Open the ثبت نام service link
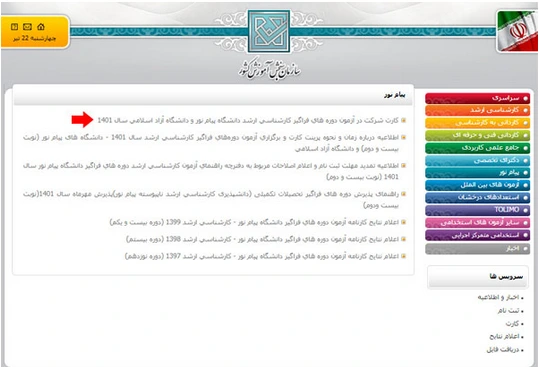This screenshot has height=367, width=539. click(509, 311)
